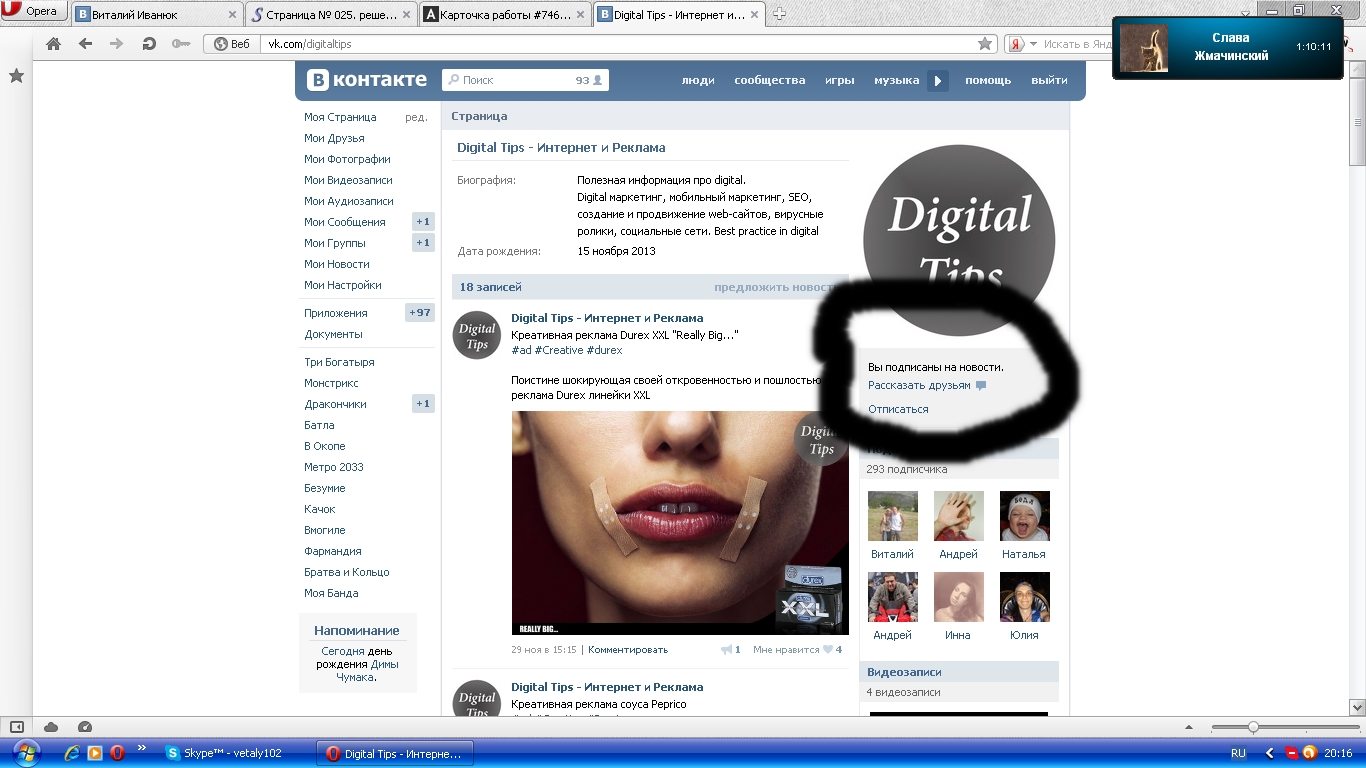
Task: Launch Internet Explorer from quick launch
Action: (72, 753)
